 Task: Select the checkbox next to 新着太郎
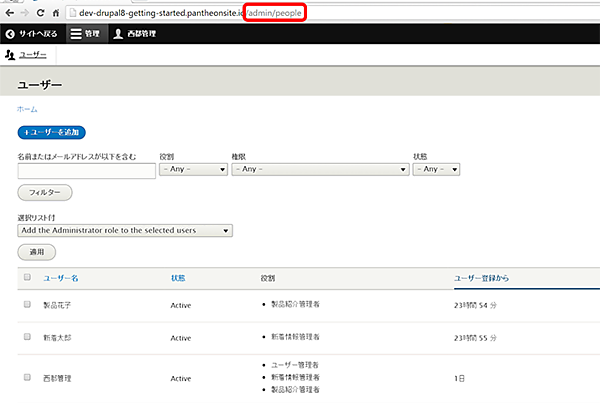tap(27, 338)
